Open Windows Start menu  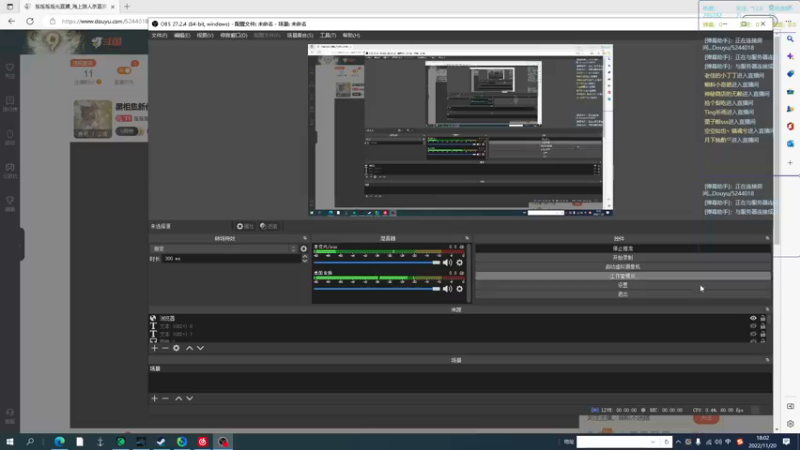[x=10, y=442]
